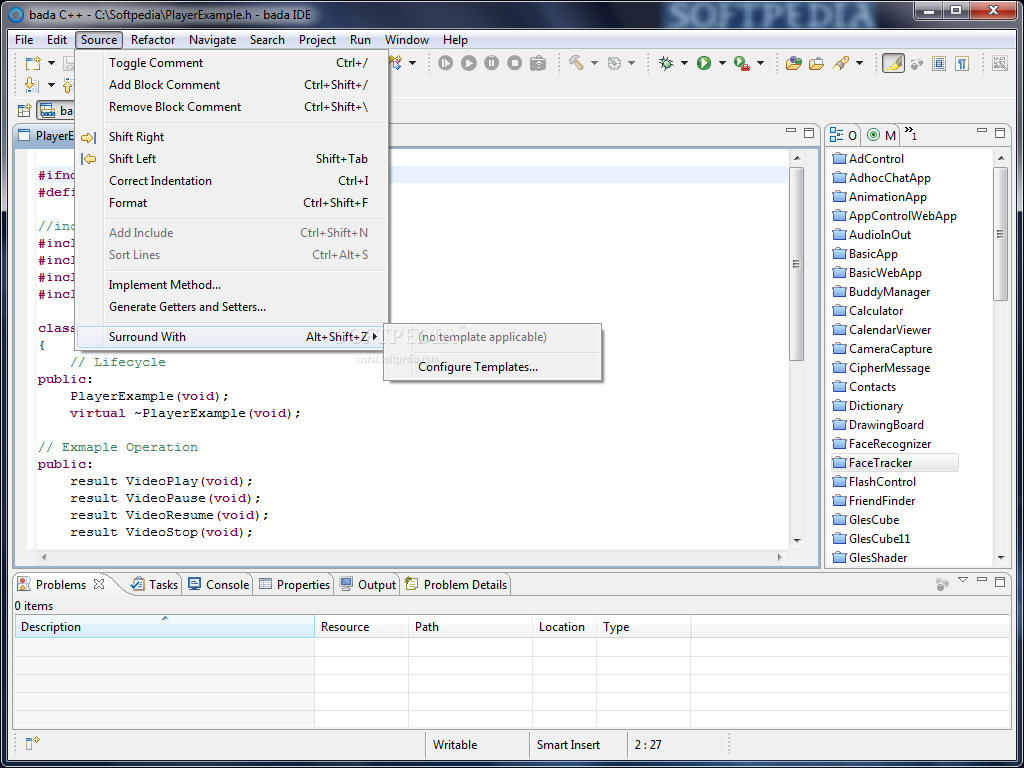The height and width of the screenshot is (768, 1024).
Task: Choose Correct Indentation menu entry
Action: 232,181
